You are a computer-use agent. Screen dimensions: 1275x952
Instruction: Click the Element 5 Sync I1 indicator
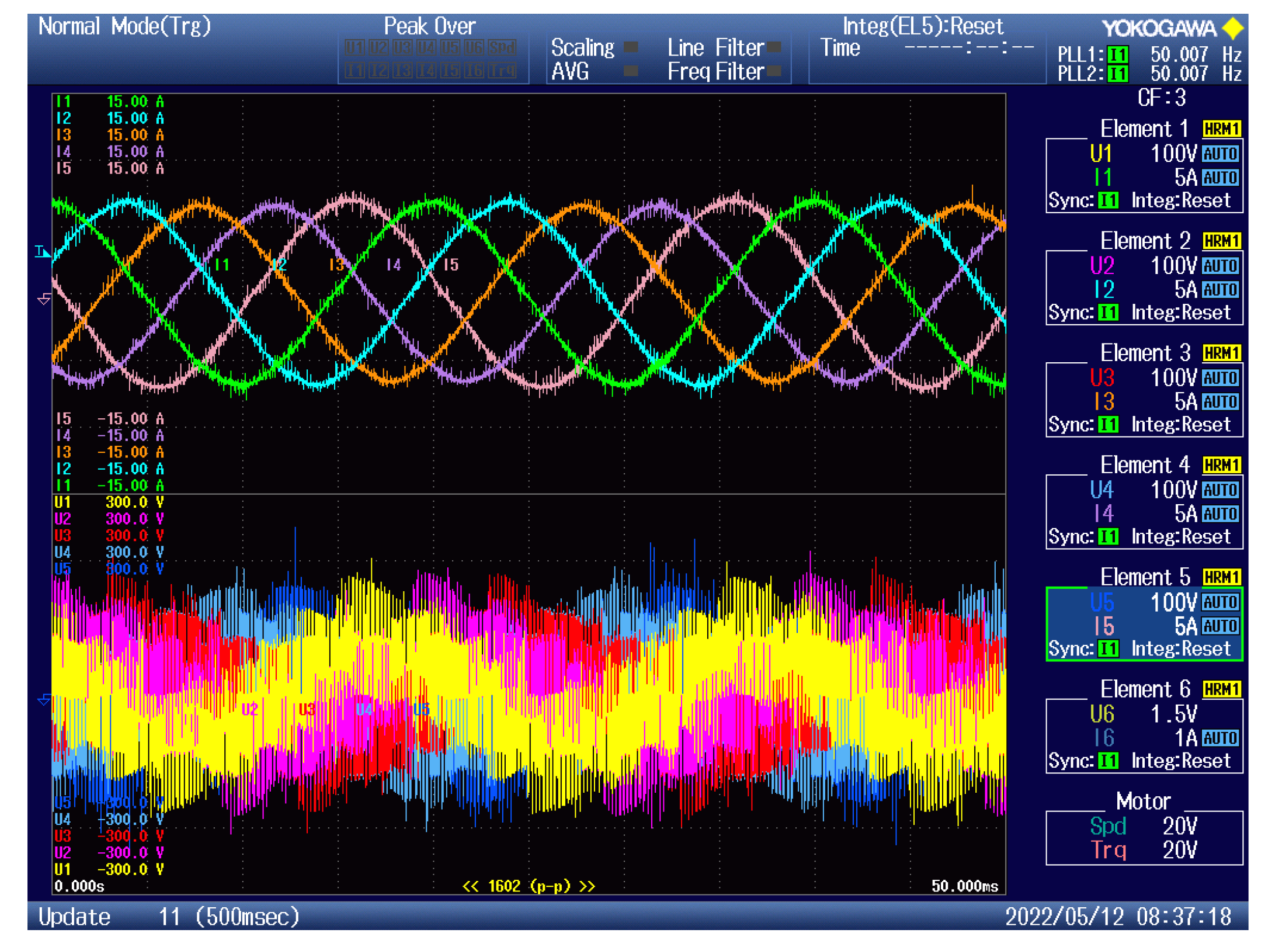click(1108, 649)
